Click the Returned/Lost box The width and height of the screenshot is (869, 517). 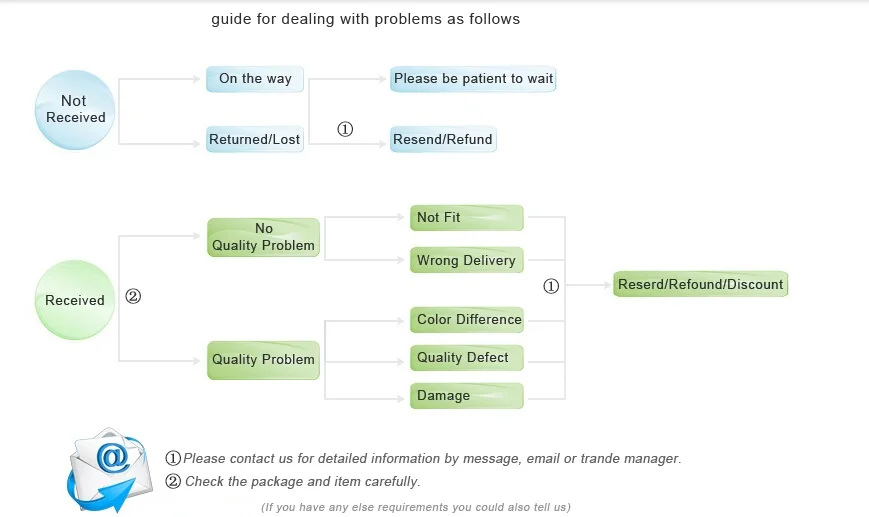pos(255,139)
